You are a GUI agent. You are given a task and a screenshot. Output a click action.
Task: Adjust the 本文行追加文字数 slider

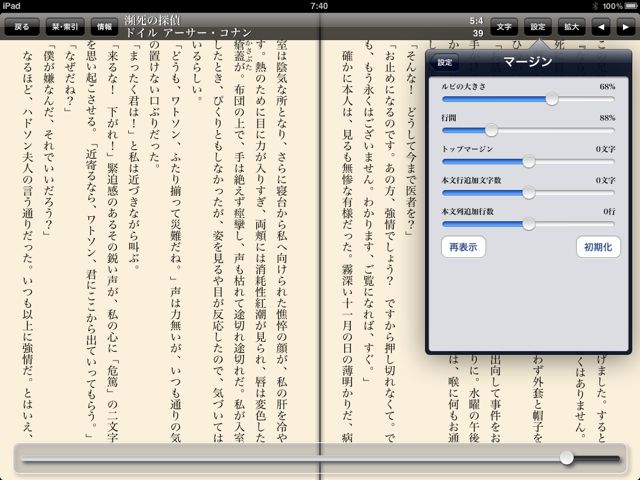pyautogui.click(x=529, y=193)
